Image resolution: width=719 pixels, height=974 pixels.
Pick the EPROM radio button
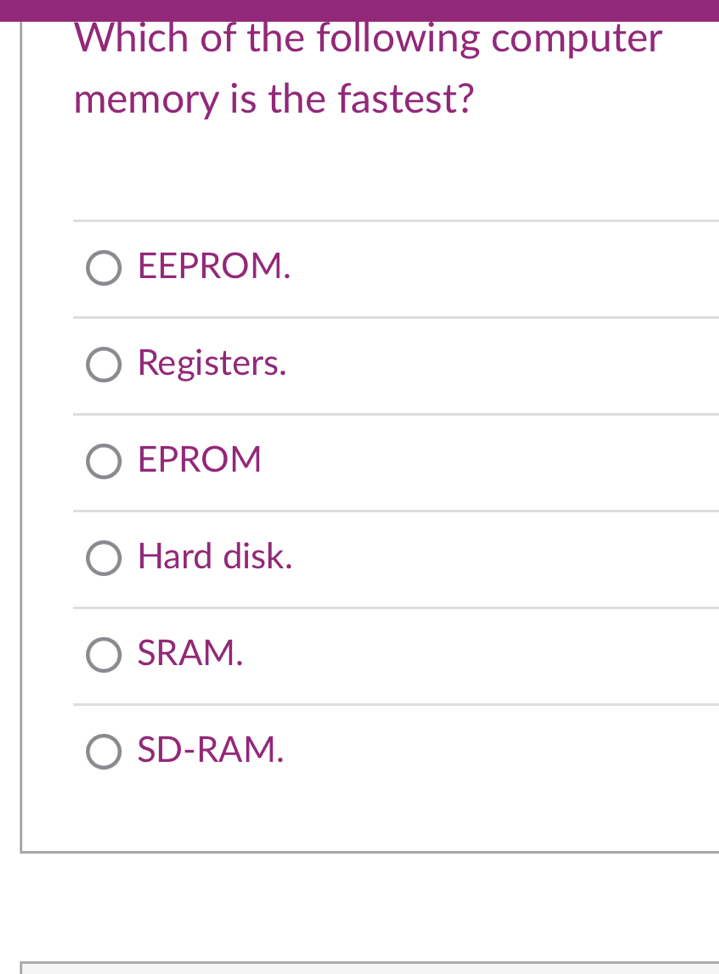click(x=104, y=461)
